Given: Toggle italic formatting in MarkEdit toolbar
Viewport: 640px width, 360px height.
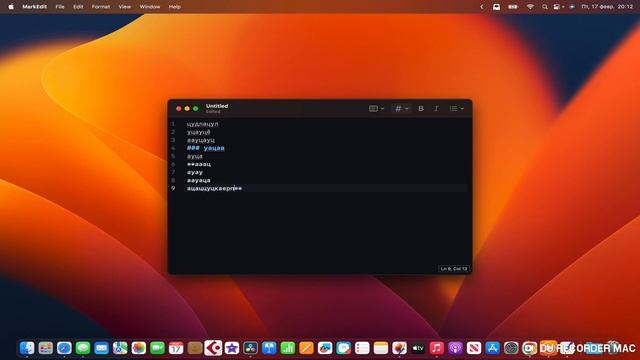Looking at the screenshot, I should coord(436,109).
